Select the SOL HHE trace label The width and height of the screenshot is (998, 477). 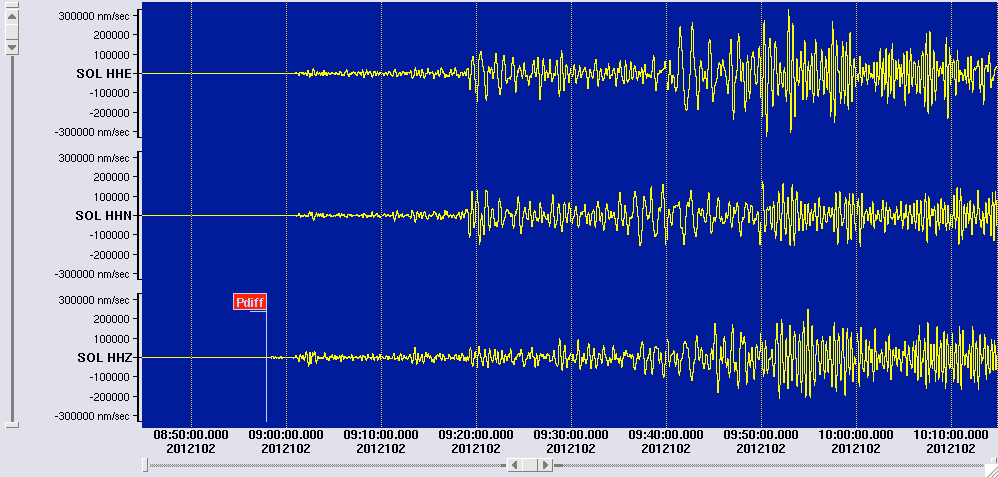tap(104, 74)
